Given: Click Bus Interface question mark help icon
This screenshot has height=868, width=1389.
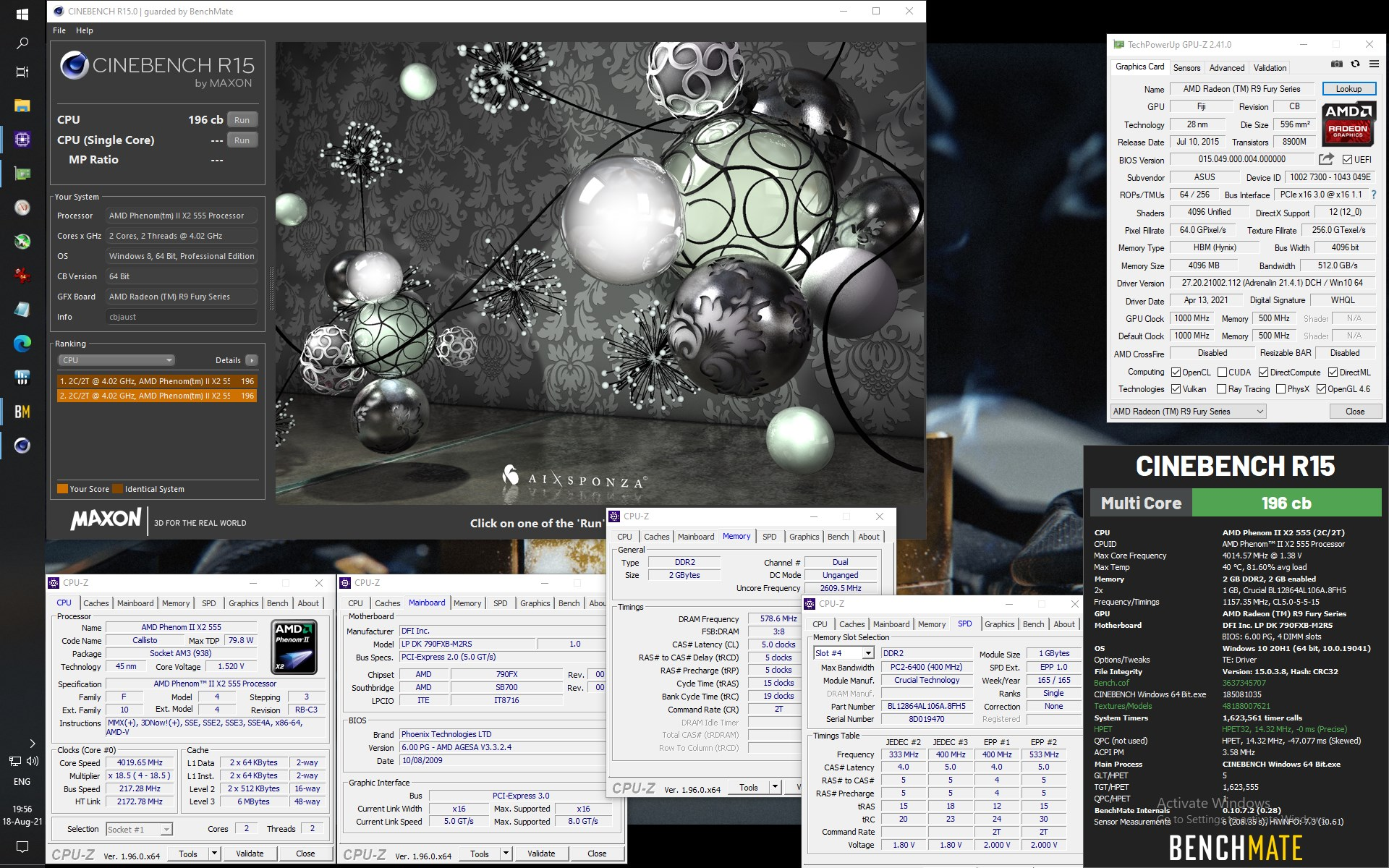Looking at the screenshot, I should [1374, 195].
